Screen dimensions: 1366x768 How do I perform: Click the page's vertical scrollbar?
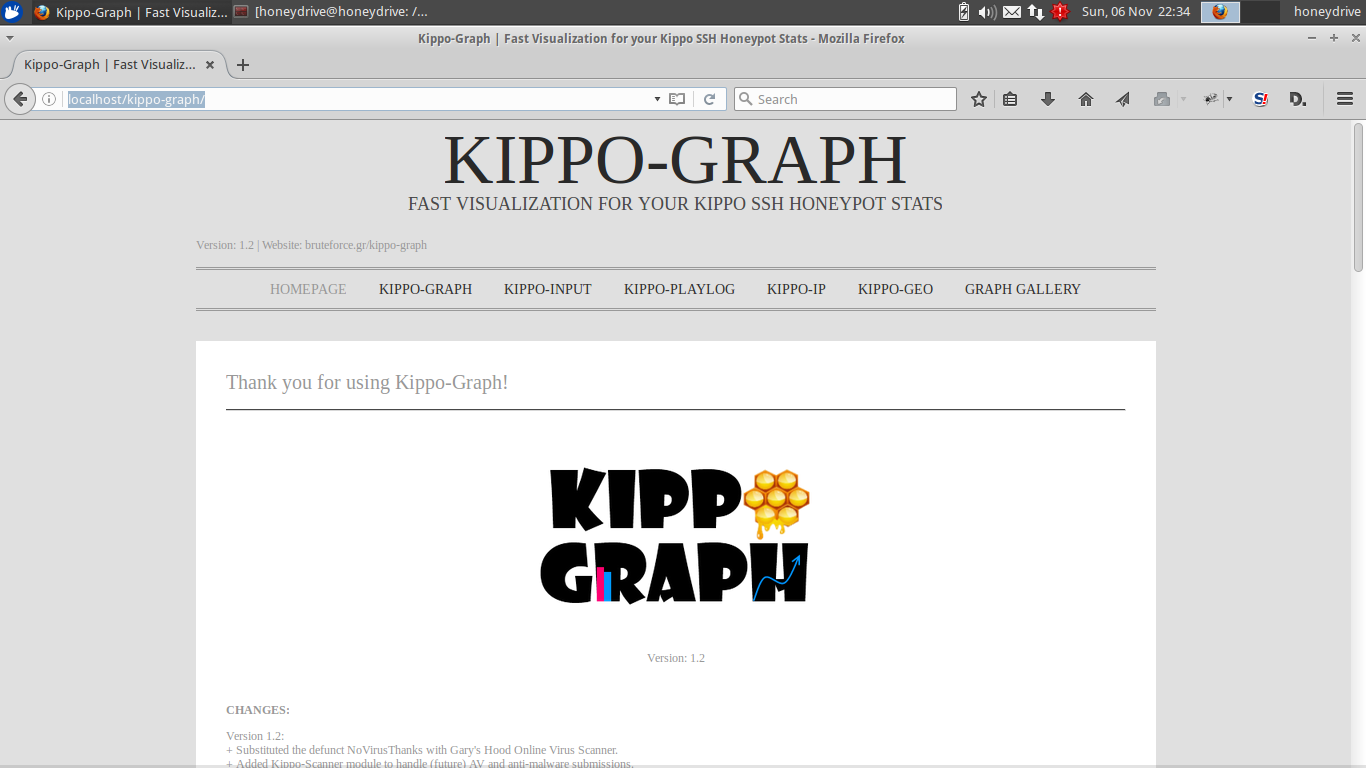1358,196
